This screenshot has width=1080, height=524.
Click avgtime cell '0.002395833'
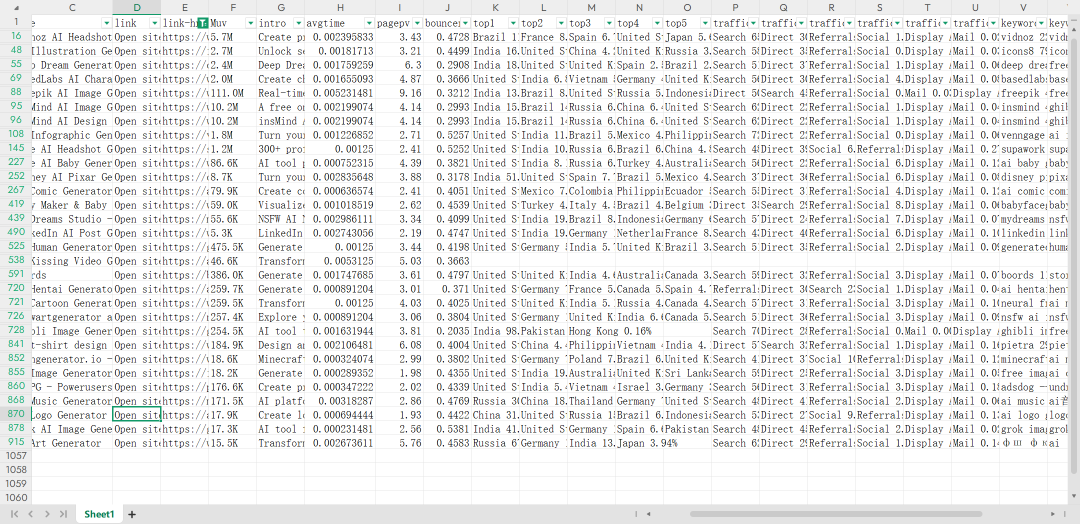pyautogui.click(x=340, y=37)
